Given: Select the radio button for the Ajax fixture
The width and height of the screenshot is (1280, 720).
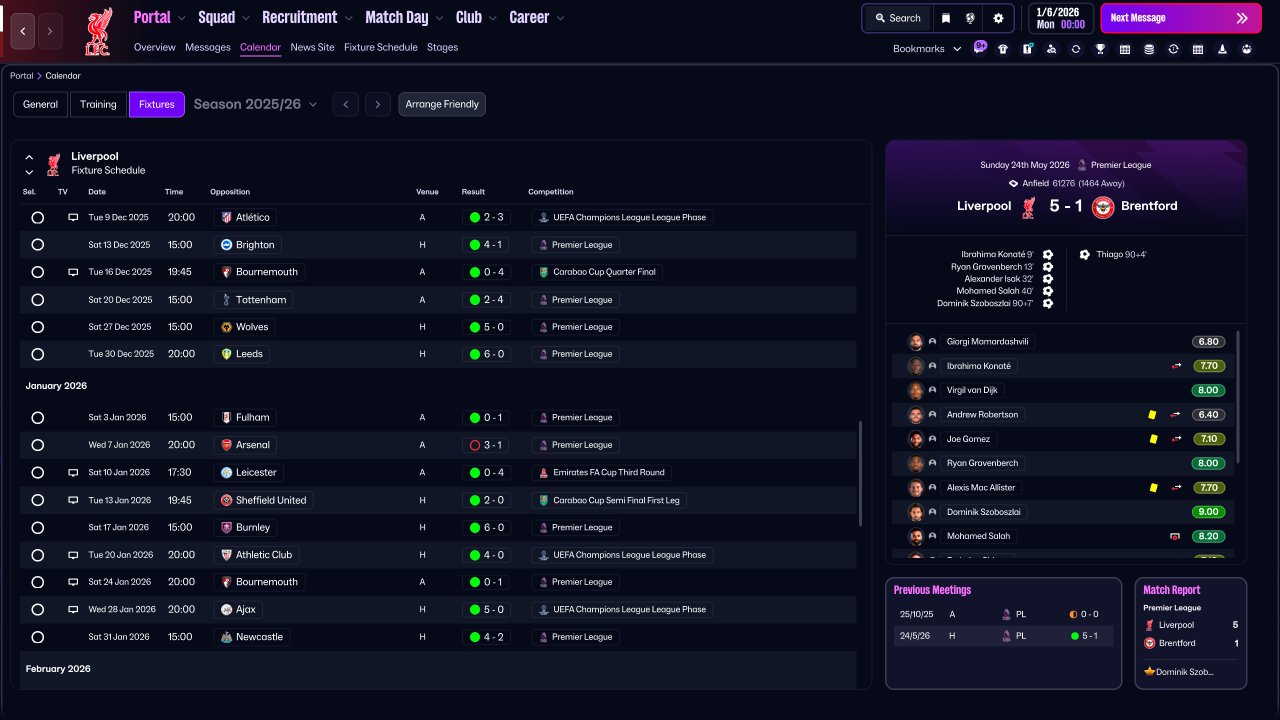Looking at the screenshot, I should click(38, 609).
